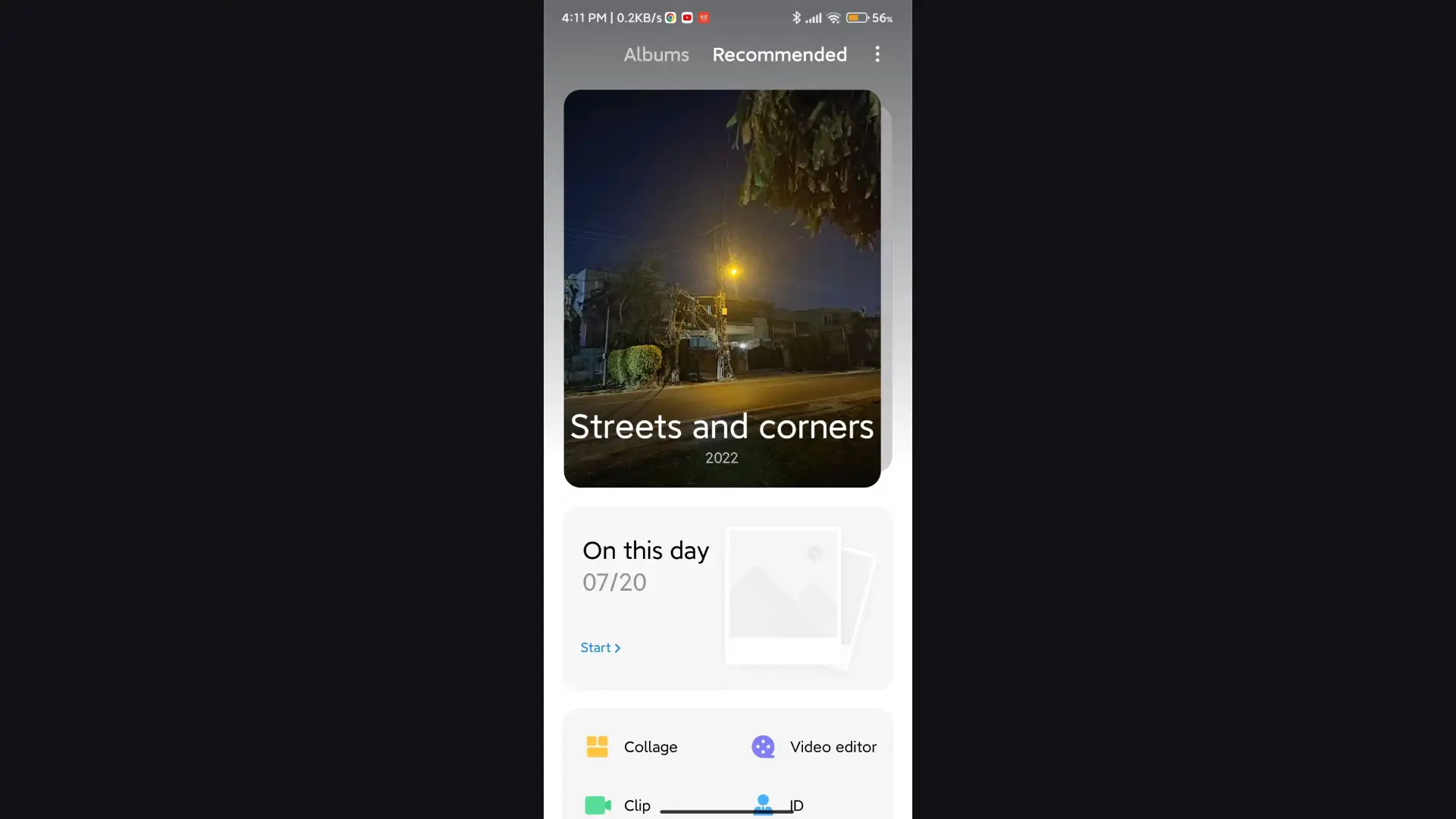1456x819 pixels.
Task: Open the Clip tool
Action: pos(617,805)
